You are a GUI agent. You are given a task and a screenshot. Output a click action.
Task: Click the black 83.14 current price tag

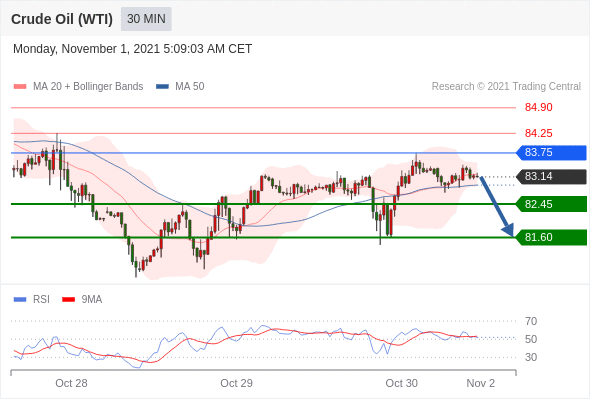pos(551,176)
